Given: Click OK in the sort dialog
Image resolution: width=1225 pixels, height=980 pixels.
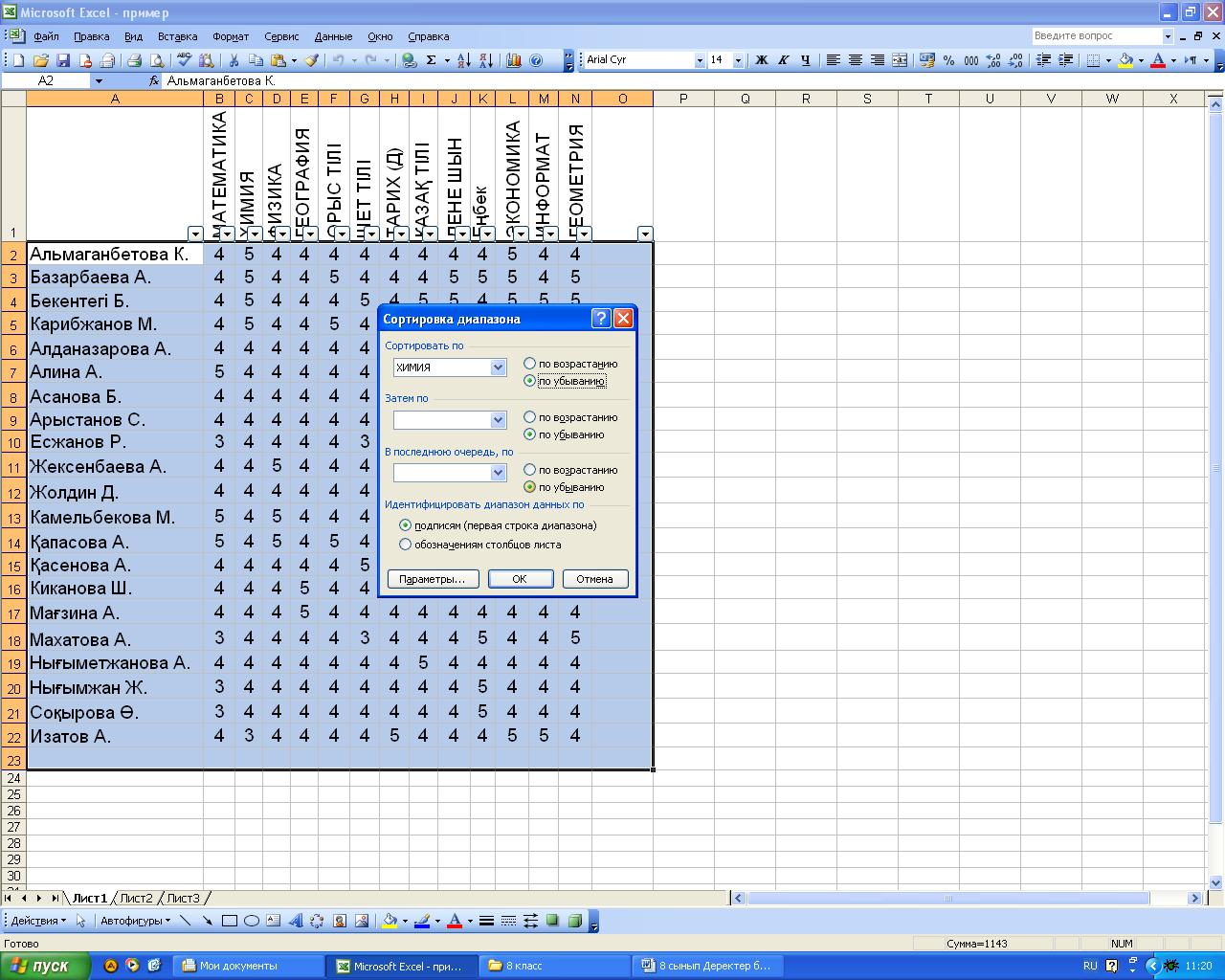Looking at the screenshot, I should point(520,579).
